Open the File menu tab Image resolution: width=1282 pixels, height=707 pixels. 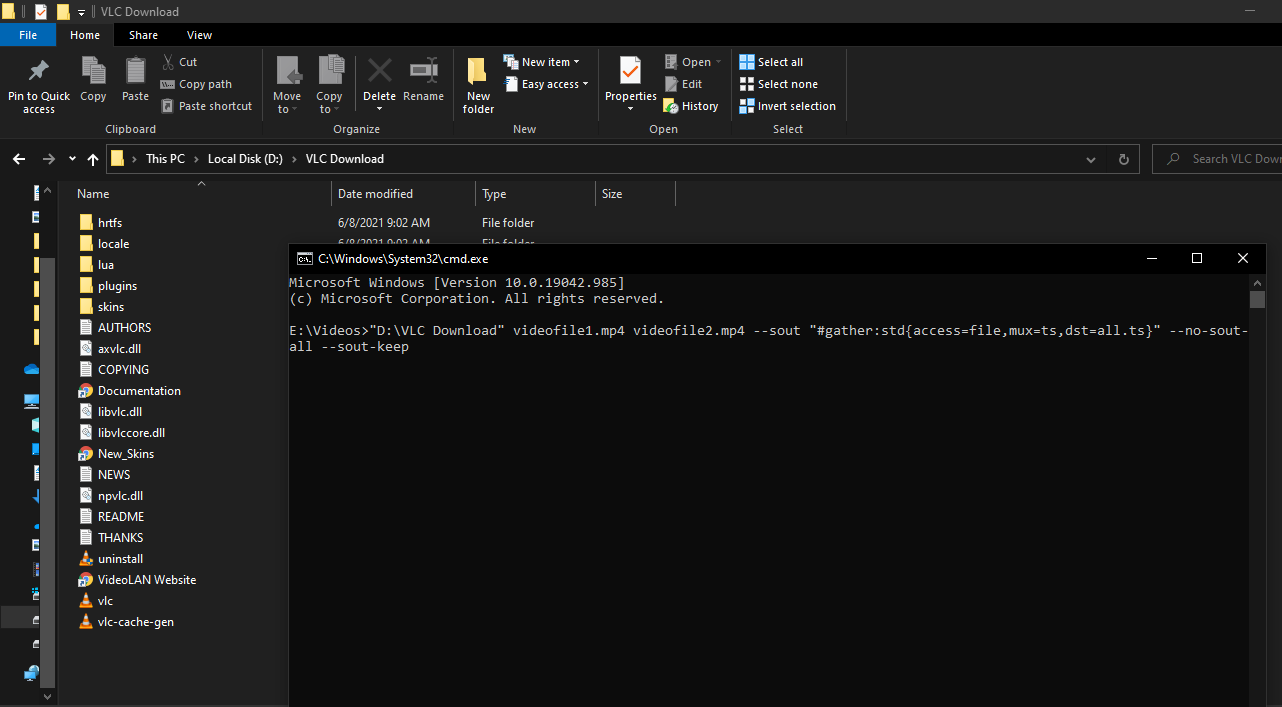[x=28, y=35]
